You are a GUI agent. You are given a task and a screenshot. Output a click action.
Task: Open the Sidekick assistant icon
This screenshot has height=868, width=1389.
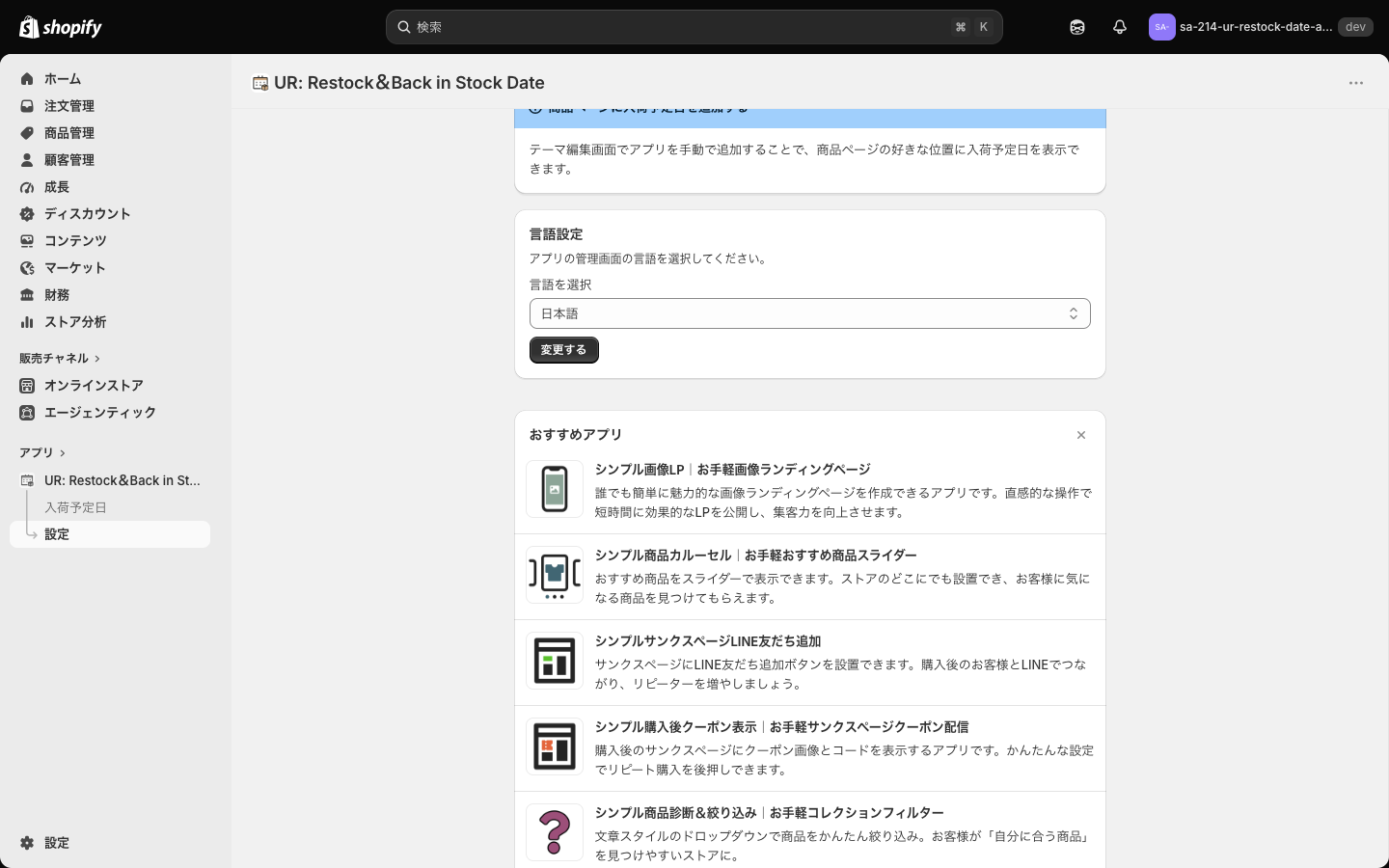pyautogui.click(x=1077, y=27)
